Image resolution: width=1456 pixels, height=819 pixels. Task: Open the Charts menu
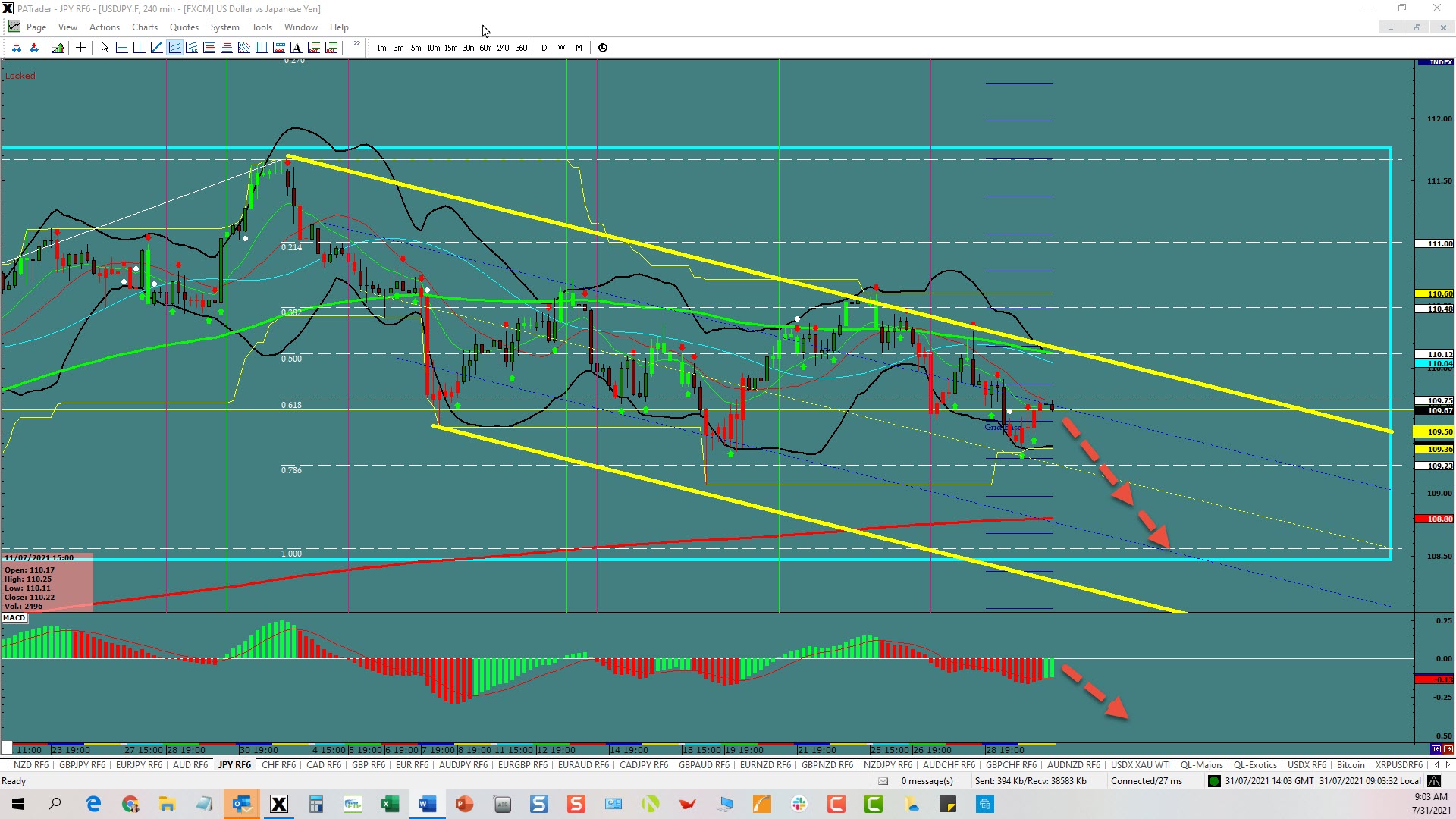pyautogui.click(x=145, y=27)
